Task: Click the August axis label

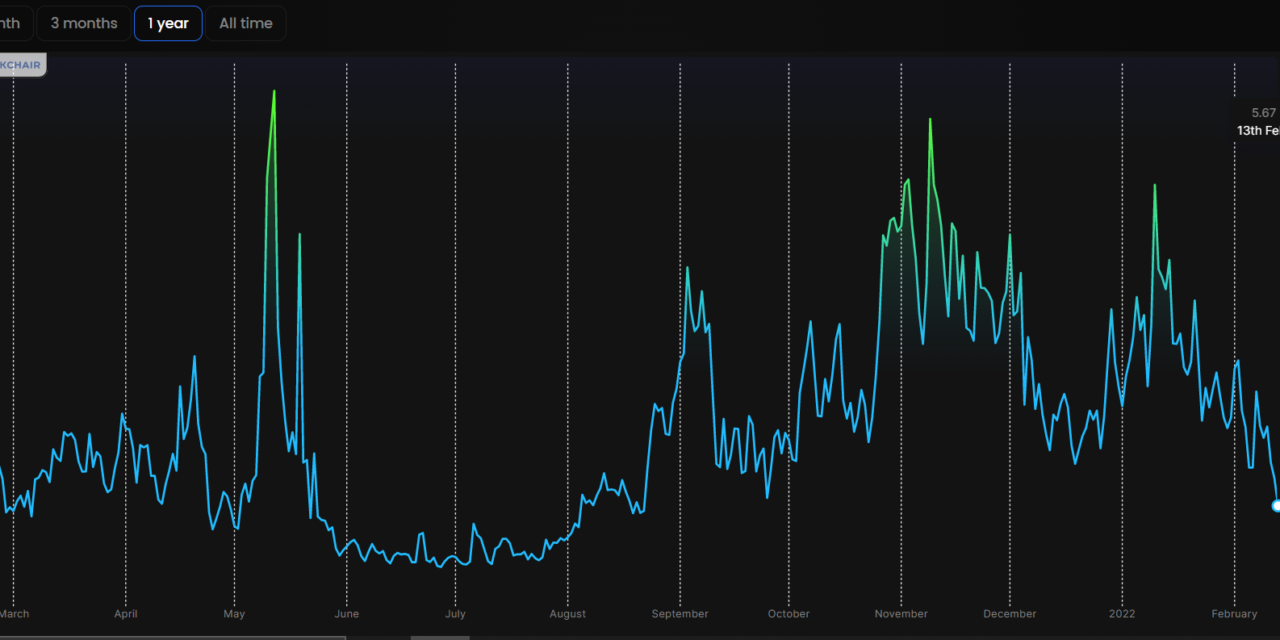Action: 567,614
